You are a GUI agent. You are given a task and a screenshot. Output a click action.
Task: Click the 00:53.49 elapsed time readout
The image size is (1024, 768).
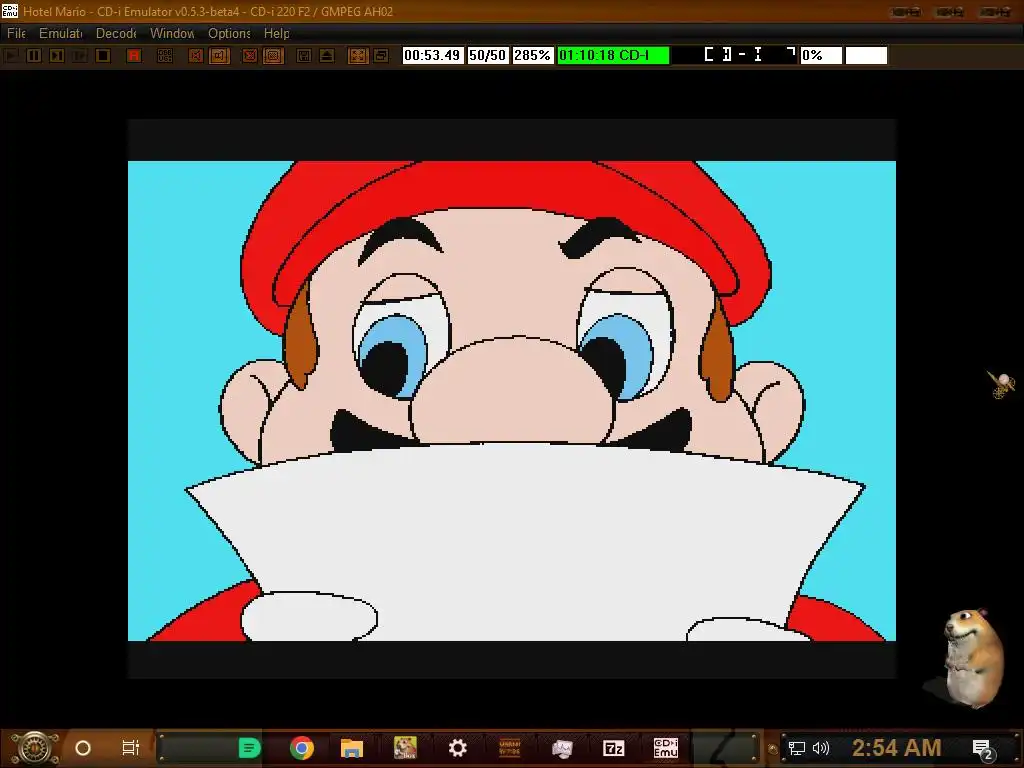pos(432,56)
